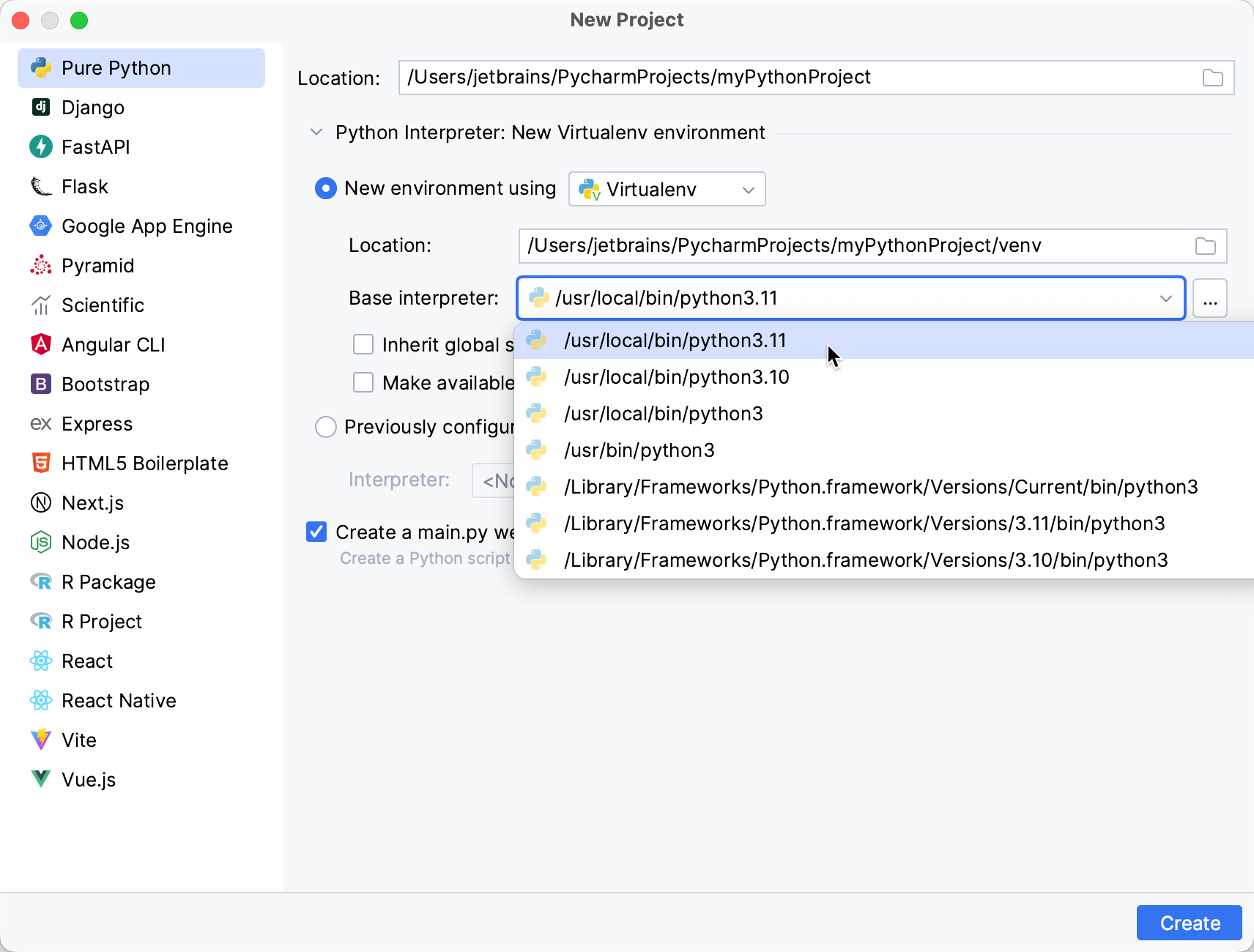
Task: Click the Express ex icon
Action: point(41,424)
